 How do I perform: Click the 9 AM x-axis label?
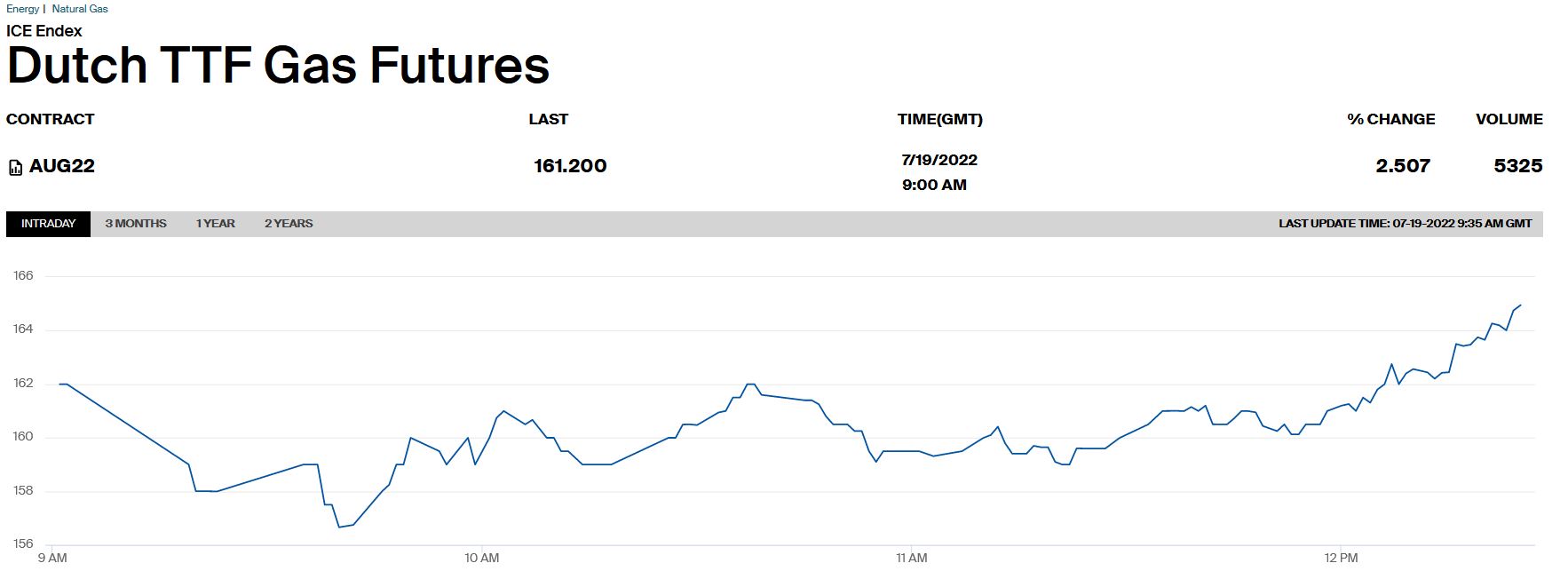coord(52,558)
